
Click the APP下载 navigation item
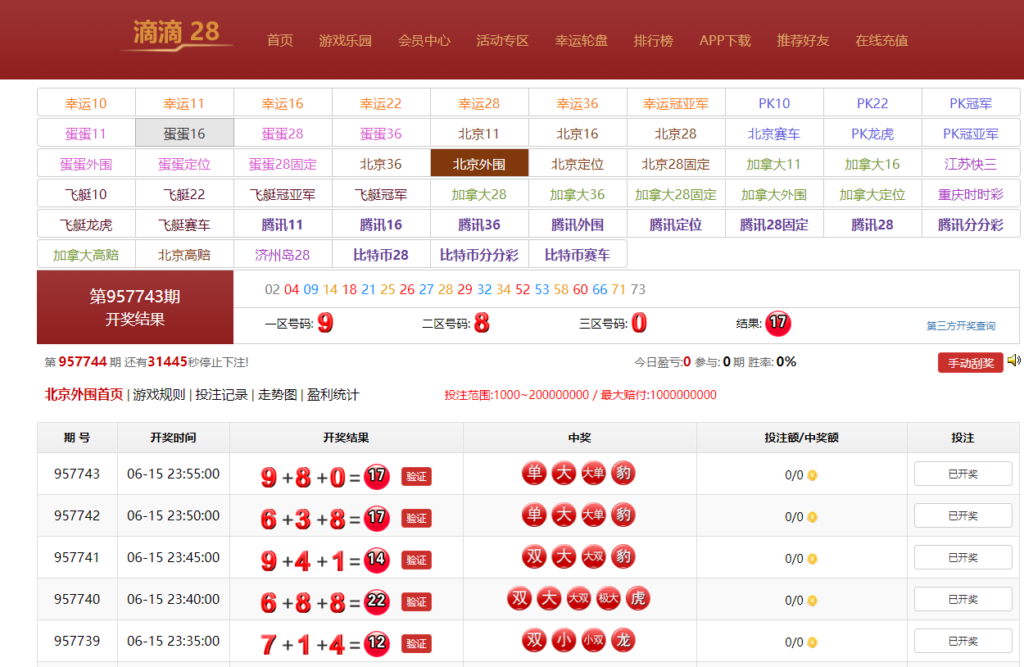[x=724, y=40]
